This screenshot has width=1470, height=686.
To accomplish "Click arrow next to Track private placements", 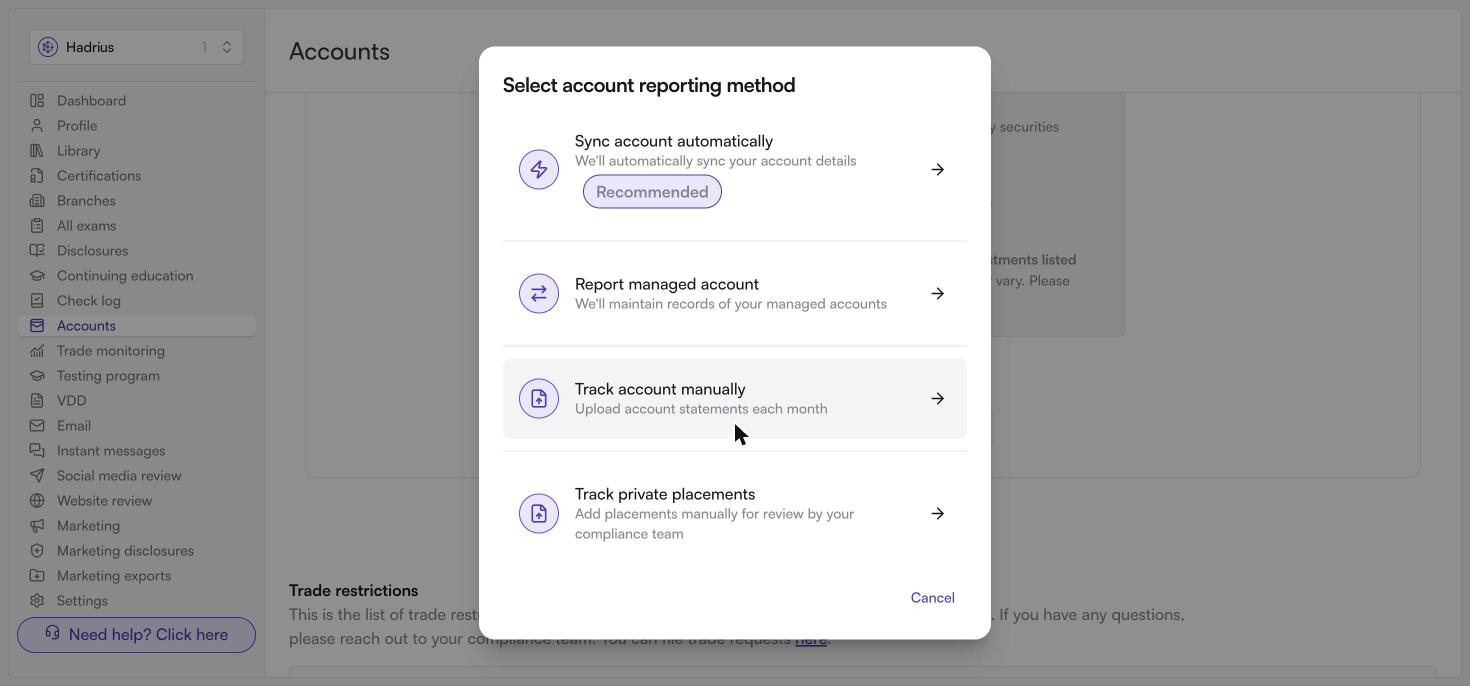I will (x=937, y=513).
